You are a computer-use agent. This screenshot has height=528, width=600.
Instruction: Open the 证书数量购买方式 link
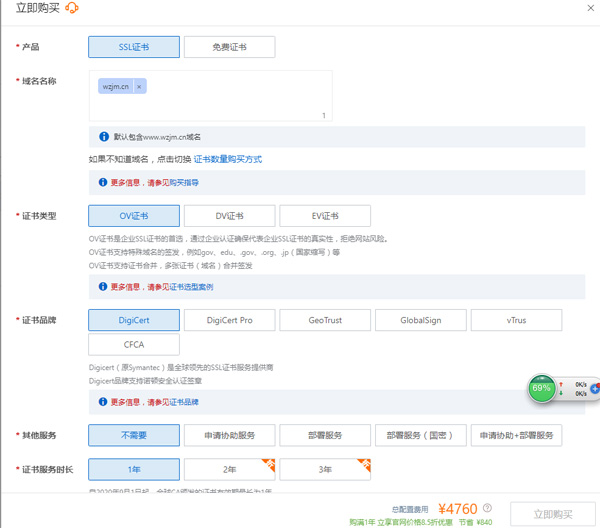[x=227, y=159]
